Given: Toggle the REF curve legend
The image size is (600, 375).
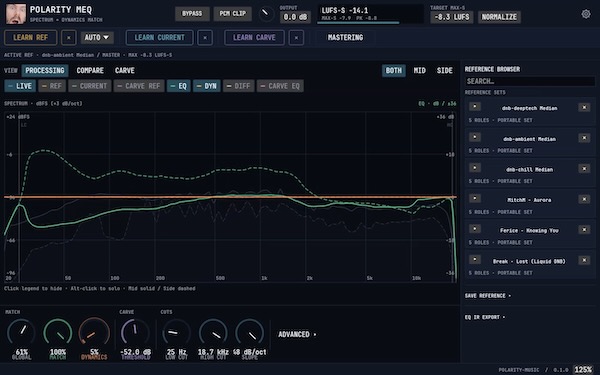Looking at the screenshot, I should [52, 86].
